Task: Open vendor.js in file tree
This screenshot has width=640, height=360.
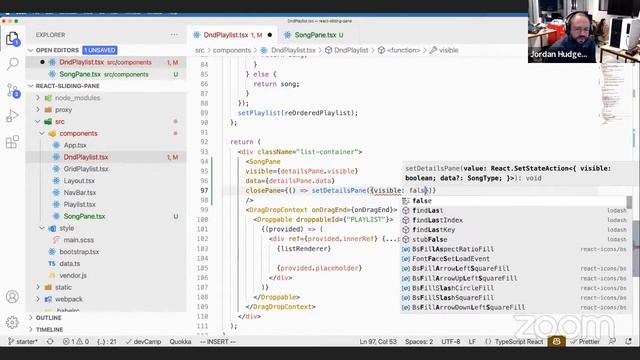Action: 73,276
